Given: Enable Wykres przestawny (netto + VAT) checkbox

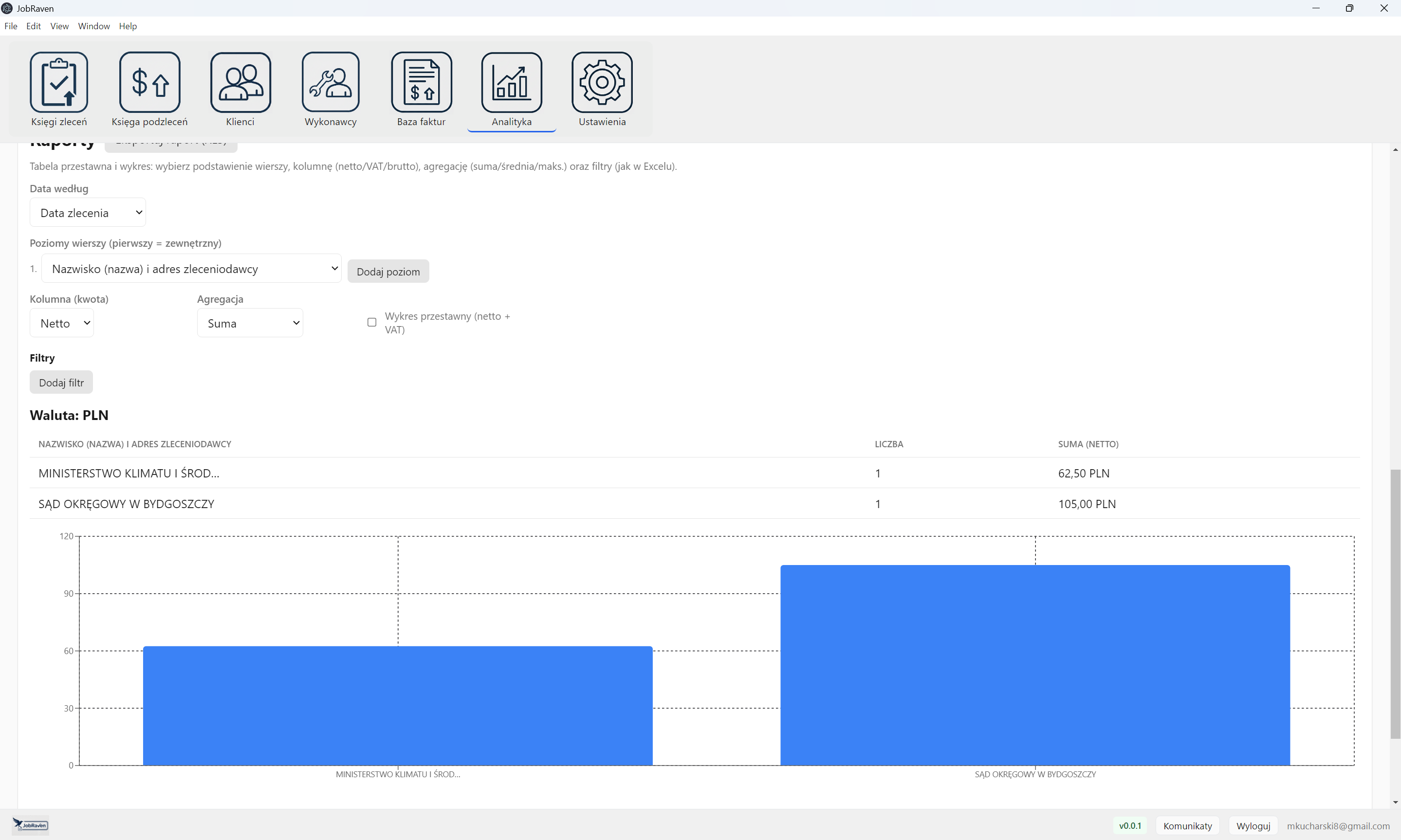Looking at the screenshot, I should [372, 322].
